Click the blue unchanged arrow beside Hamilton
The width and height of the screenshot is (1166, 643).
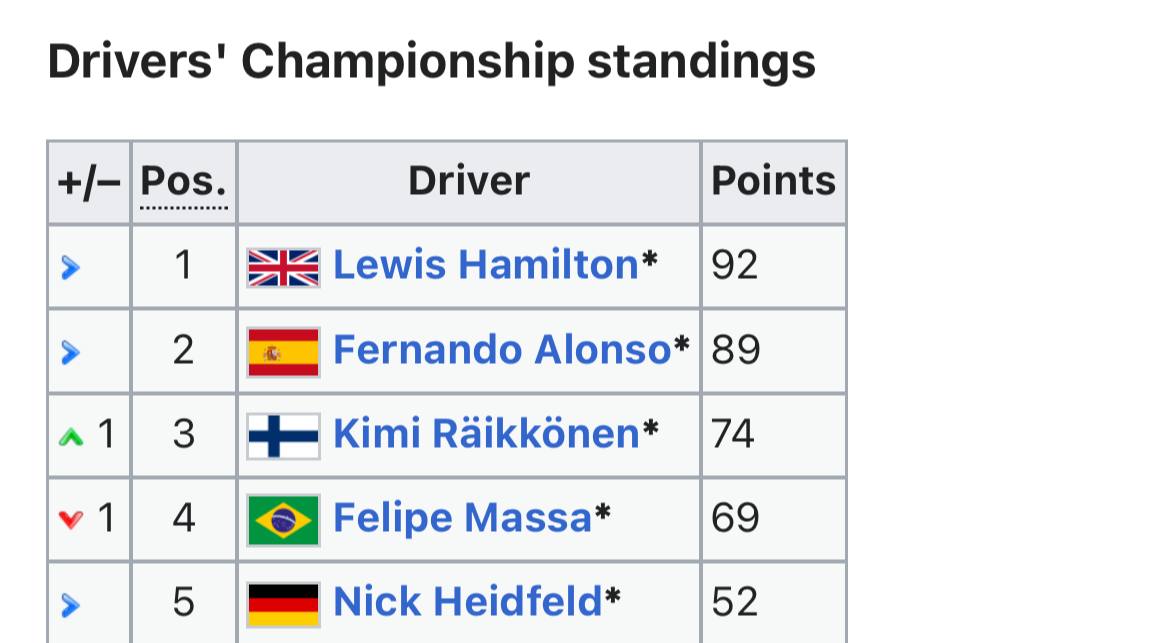69,267
